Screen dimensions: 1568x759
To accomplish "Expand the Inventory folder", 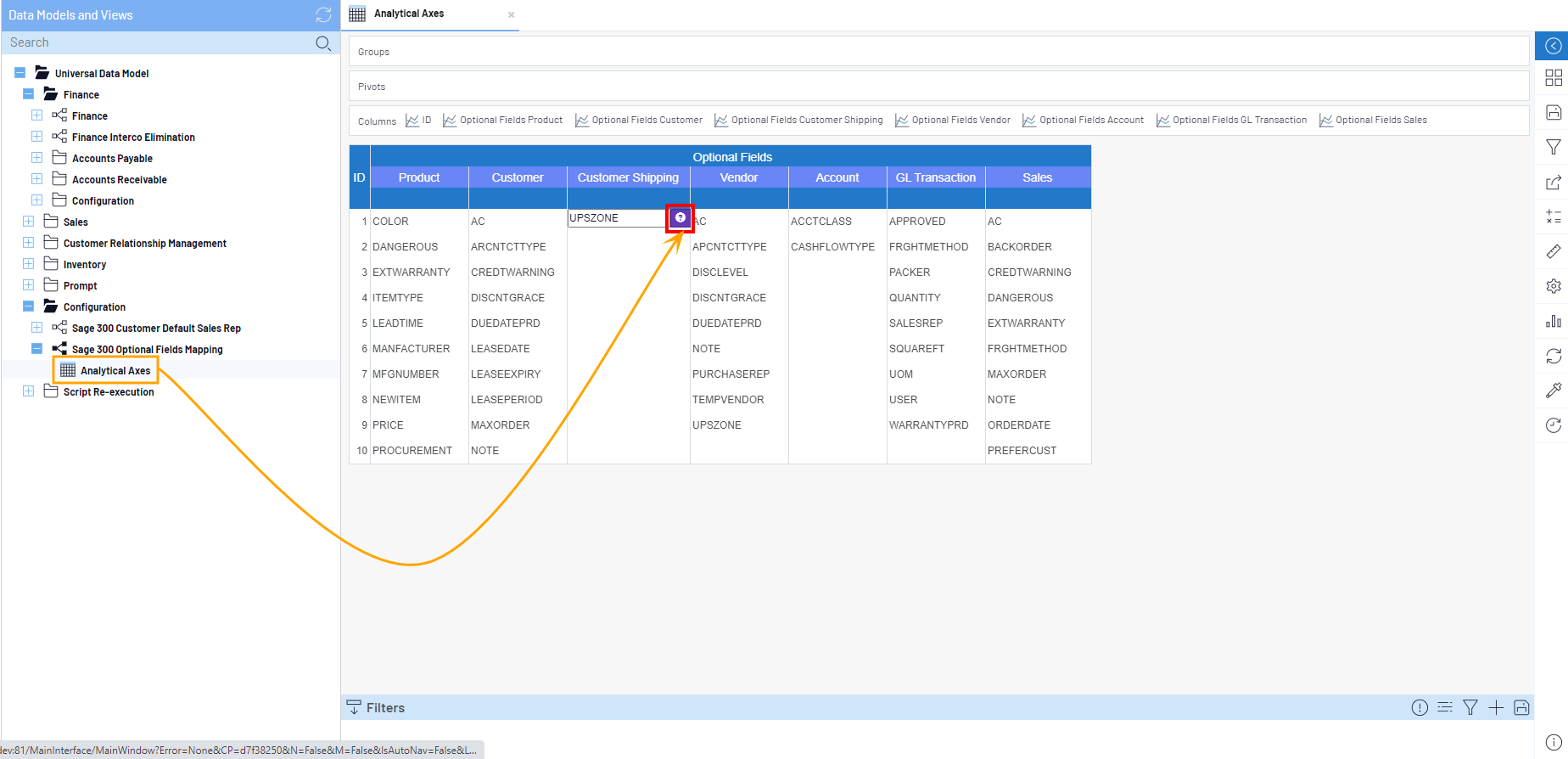I will (x=29, y=263).
